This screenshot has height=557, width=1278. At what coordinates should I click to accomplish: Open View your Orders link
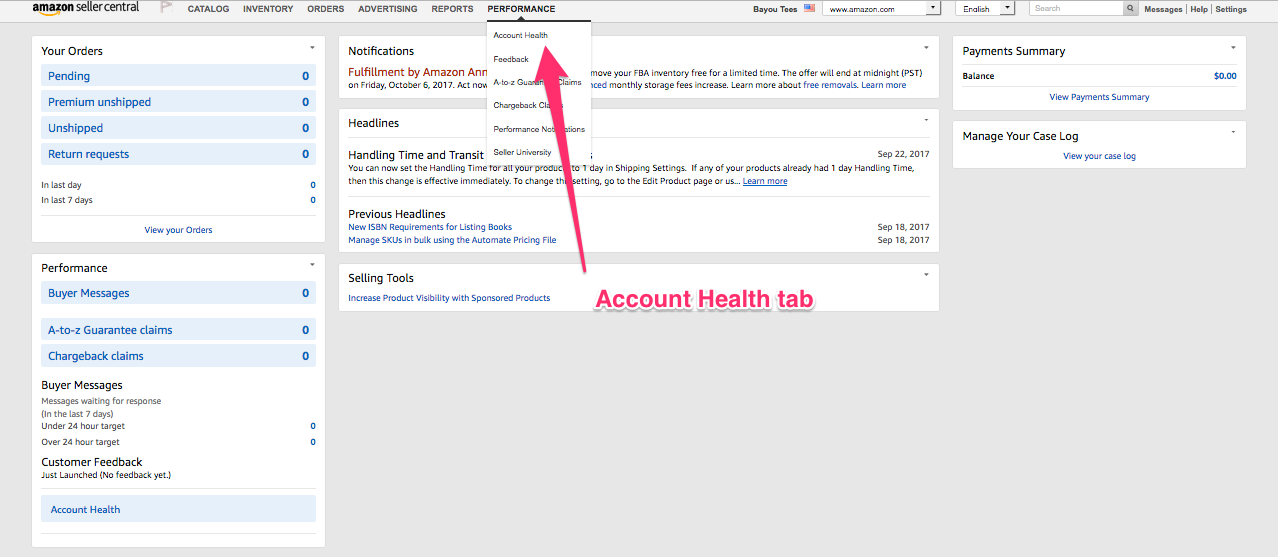click(178, 230)
